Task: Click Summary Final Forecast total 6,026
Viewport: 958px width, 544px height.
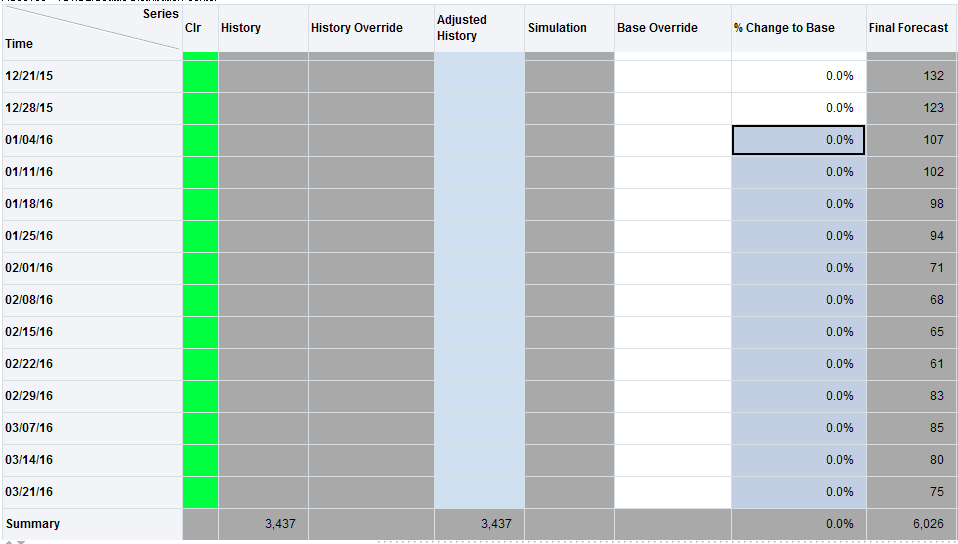Action: click(912, 524)
